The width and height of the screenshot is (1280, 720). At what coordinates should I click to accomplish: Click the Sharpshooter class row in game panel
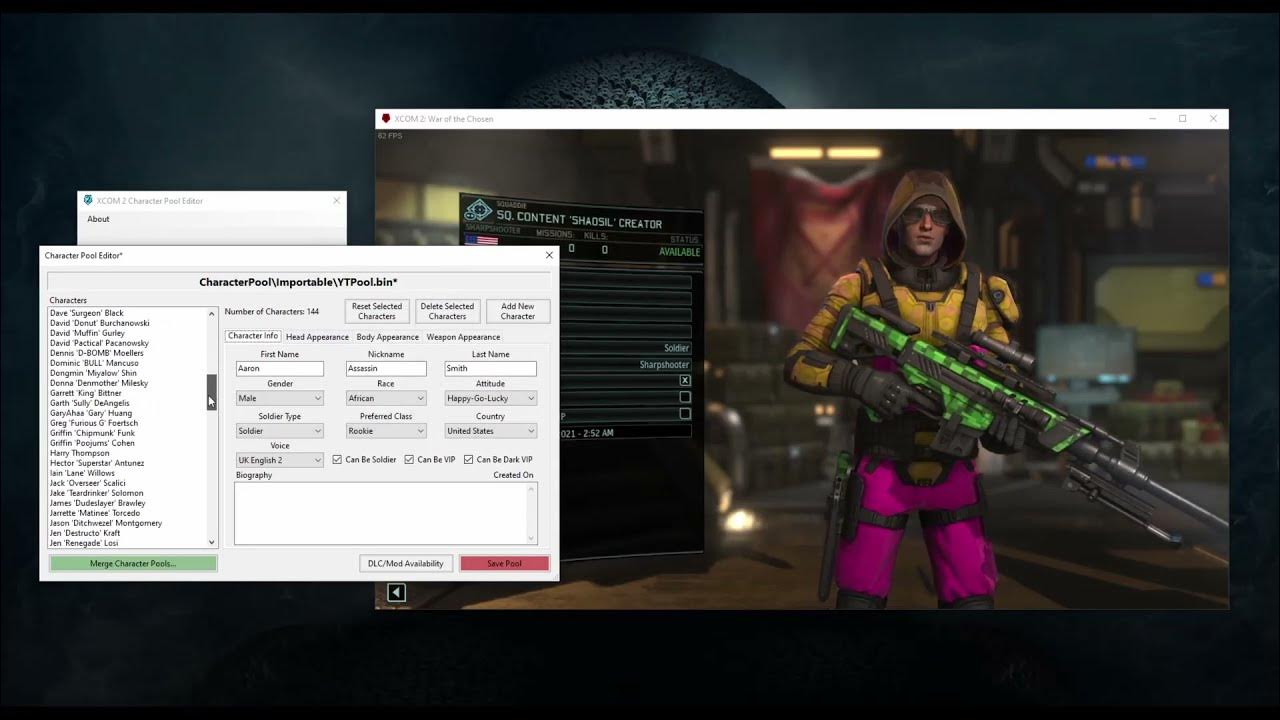[x=626, y=365]
